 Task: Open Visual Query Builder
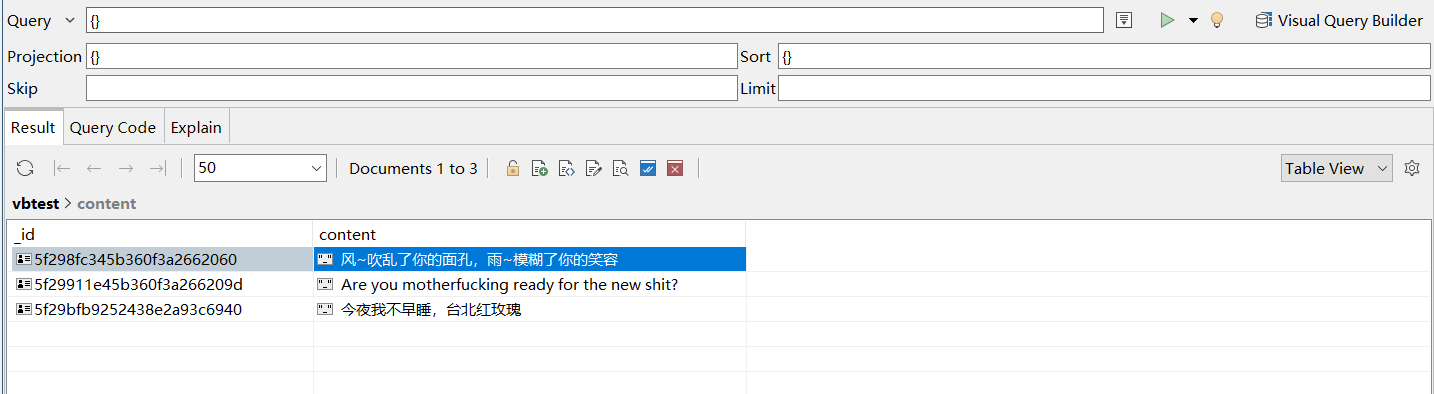point(1339,20)
